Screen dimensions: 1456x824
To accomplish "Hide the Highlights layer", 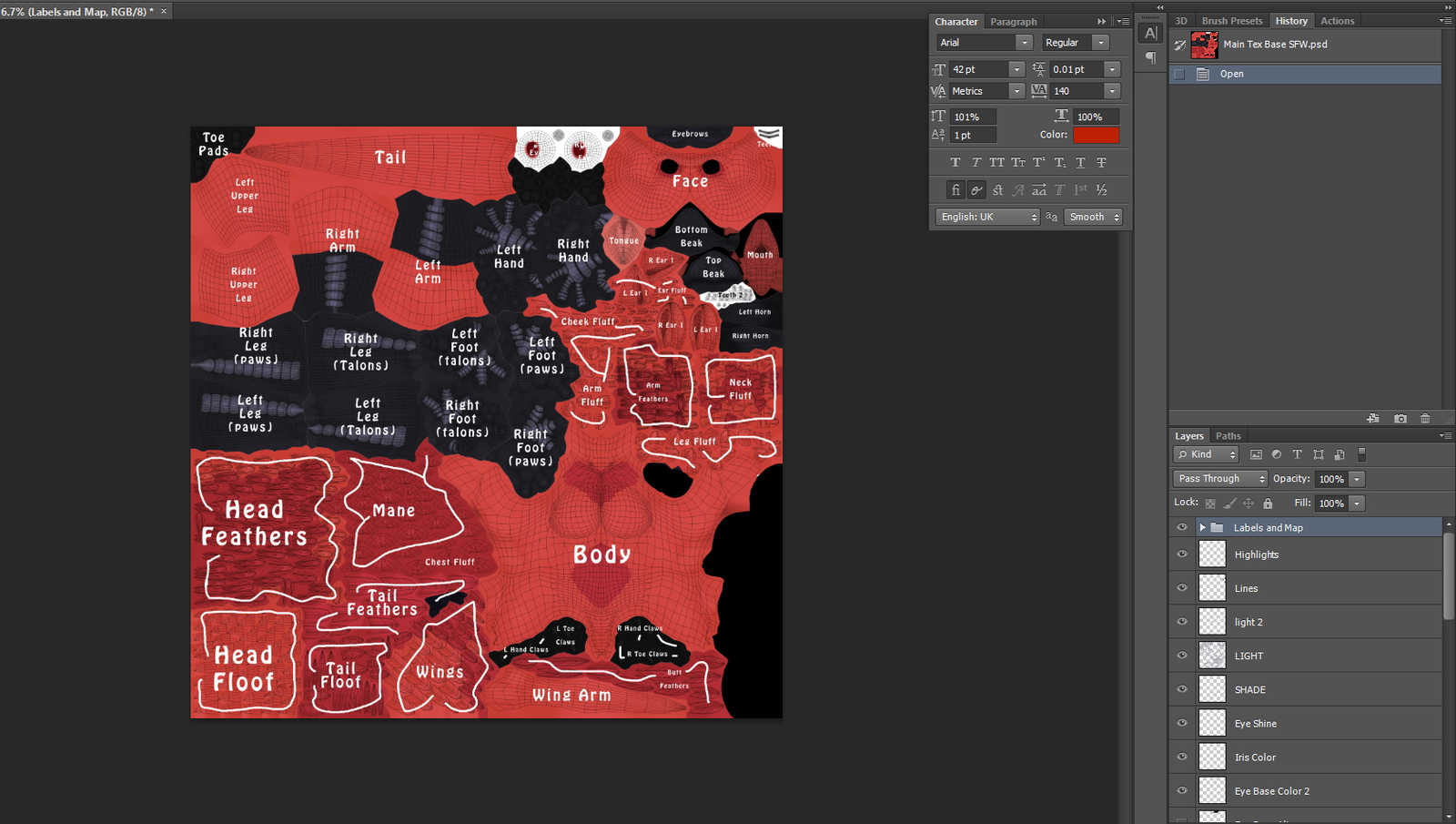I will pos(1182,554).
